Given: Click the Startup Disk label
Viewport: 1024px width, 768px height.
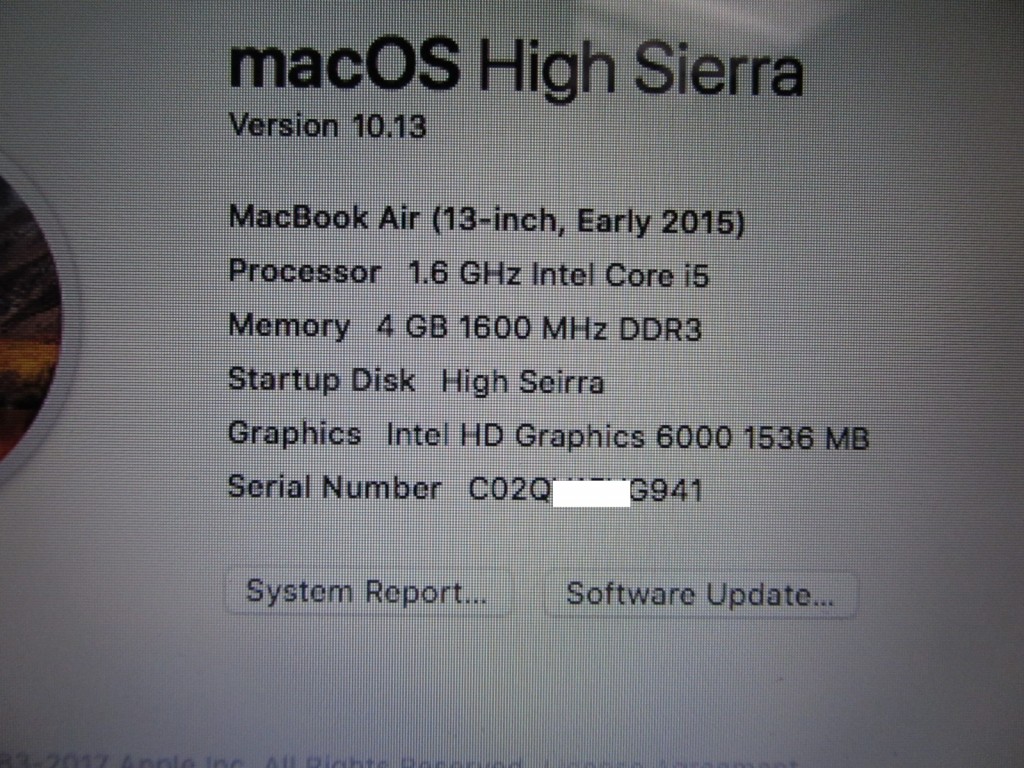Looking at the screenshot, I should coord(321,380).
